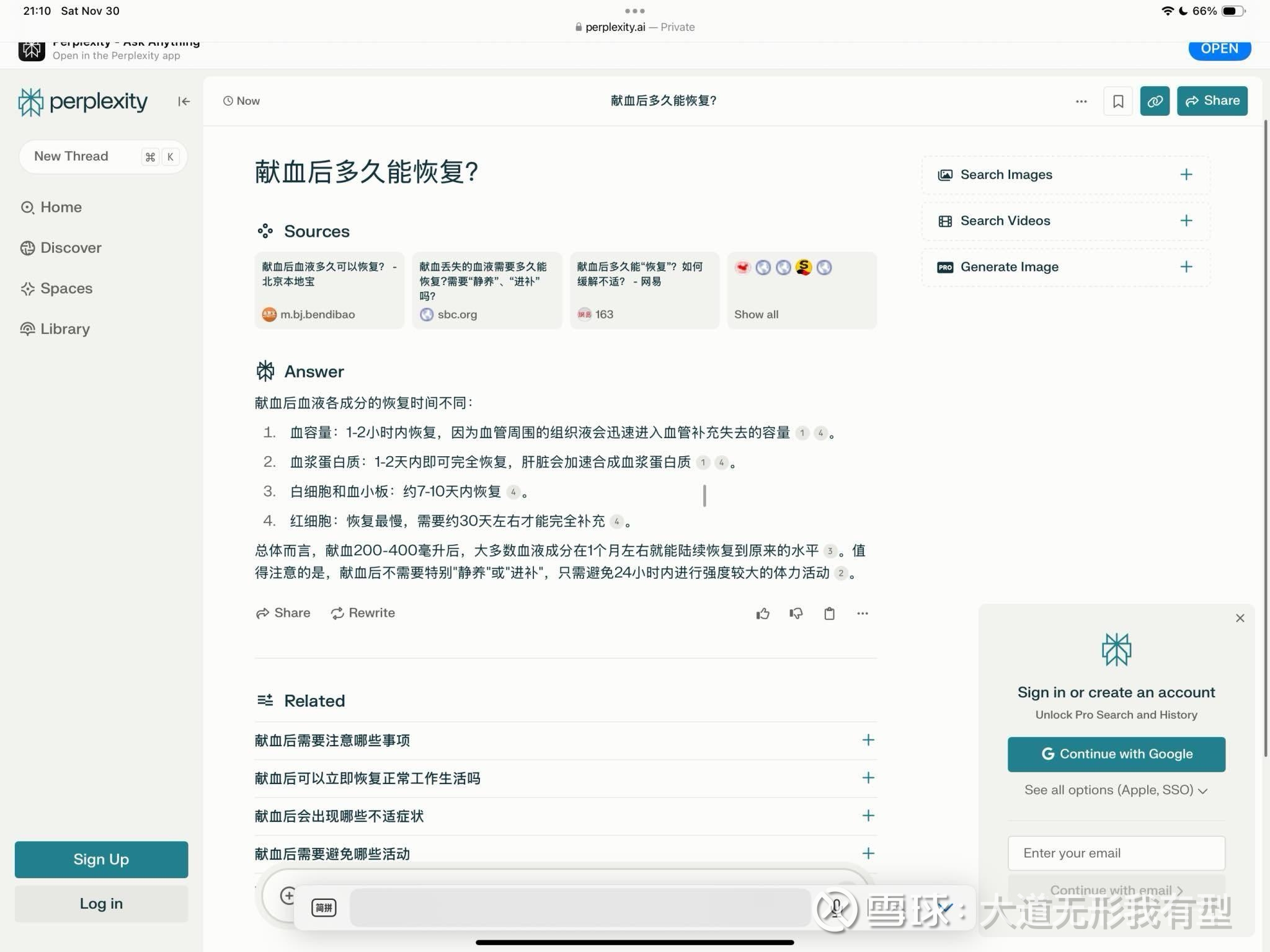Click the Log in button
The height and width of the screenshot is (952, 1270).
(x=101, y=904)
